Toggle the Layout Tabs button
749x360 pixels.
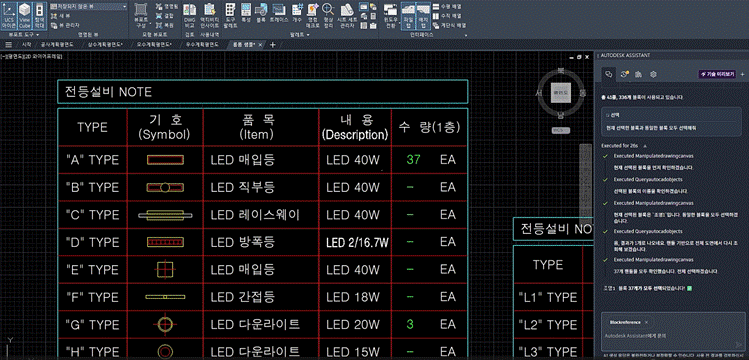[423, 16]
